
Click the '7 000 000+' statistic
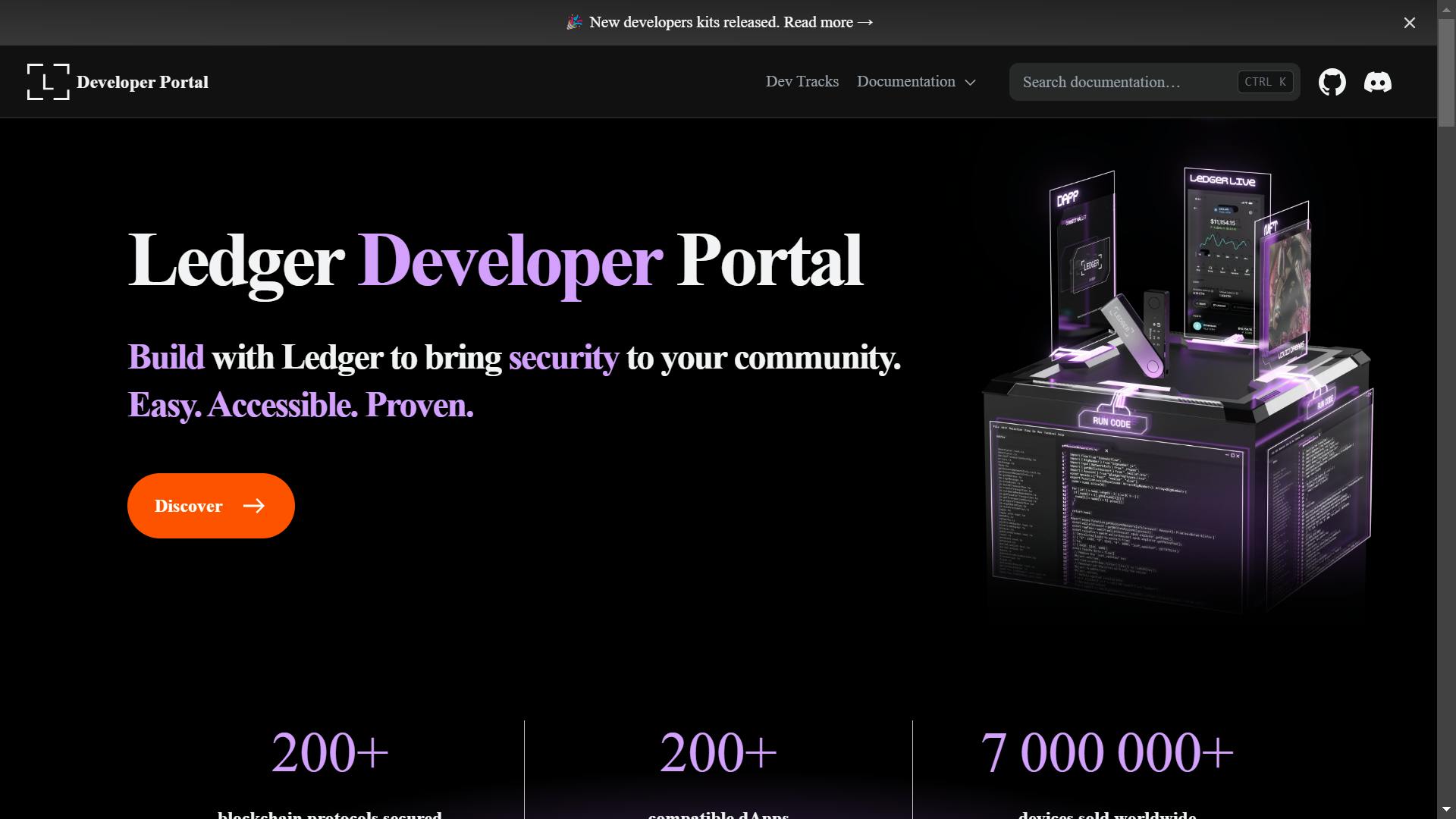coord(1107,753)
